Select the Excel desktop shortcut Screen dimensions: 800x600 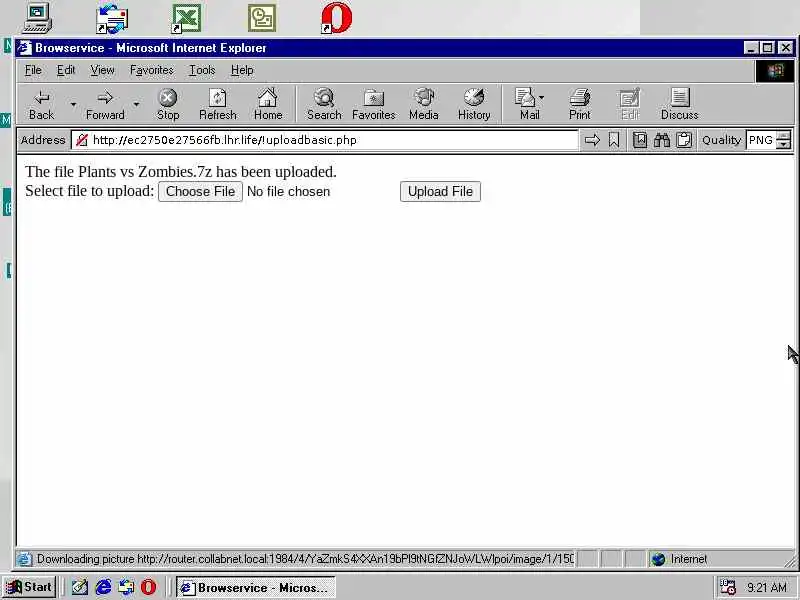(186, 18)
